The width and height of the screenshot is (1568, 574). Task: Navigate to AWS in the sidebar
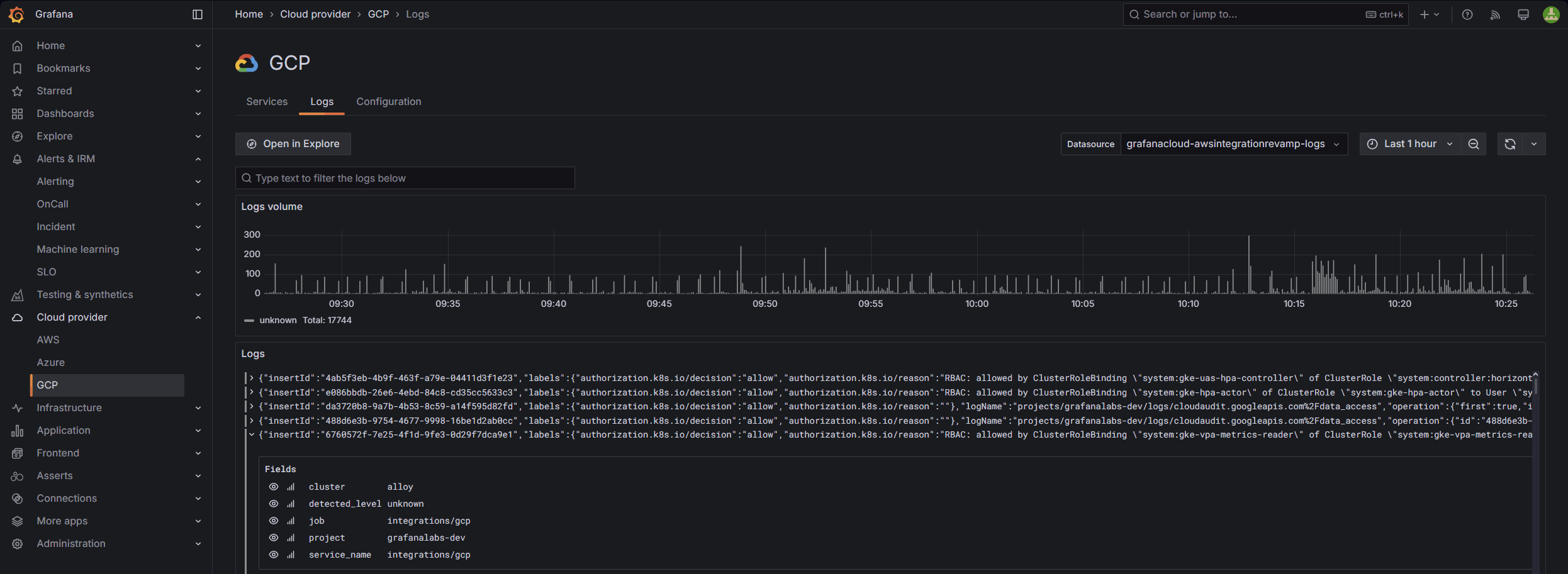click(48, 339)
